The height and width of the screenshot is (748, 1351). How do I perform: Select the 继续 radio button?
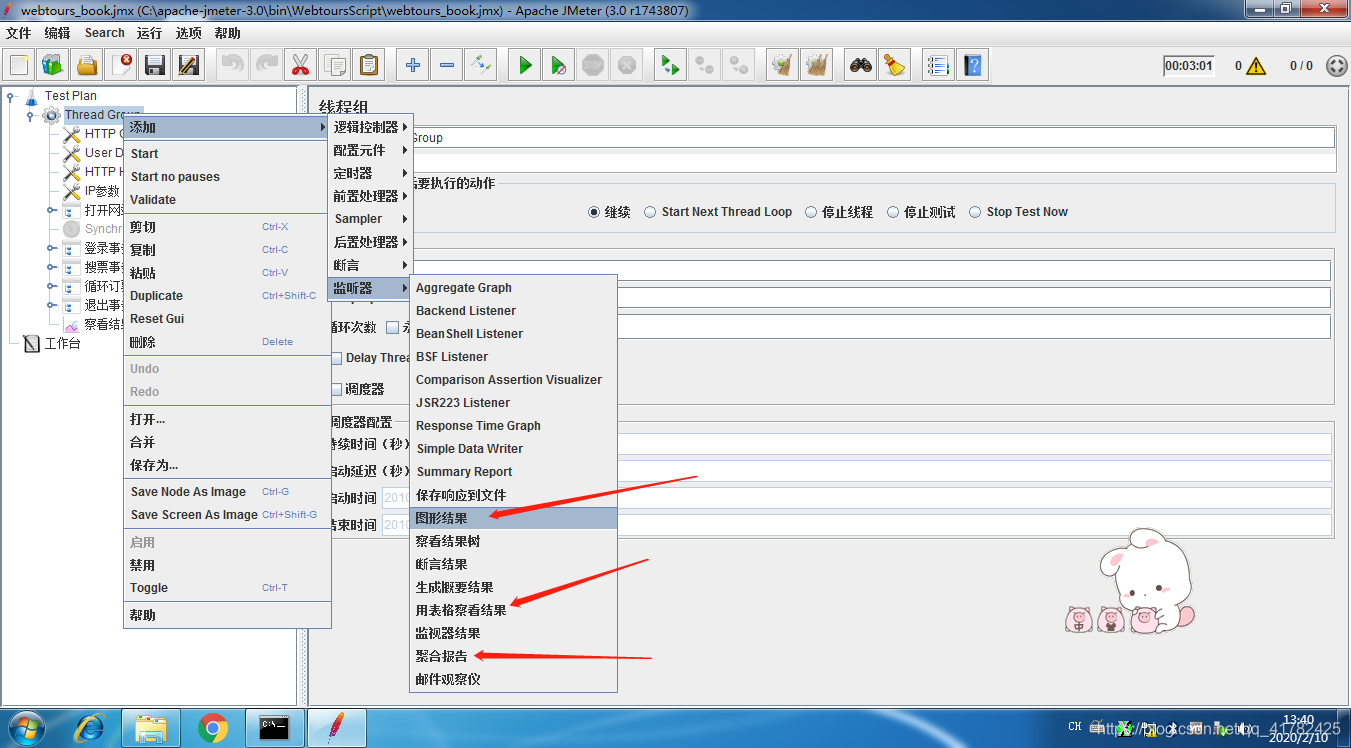(594, 212)
